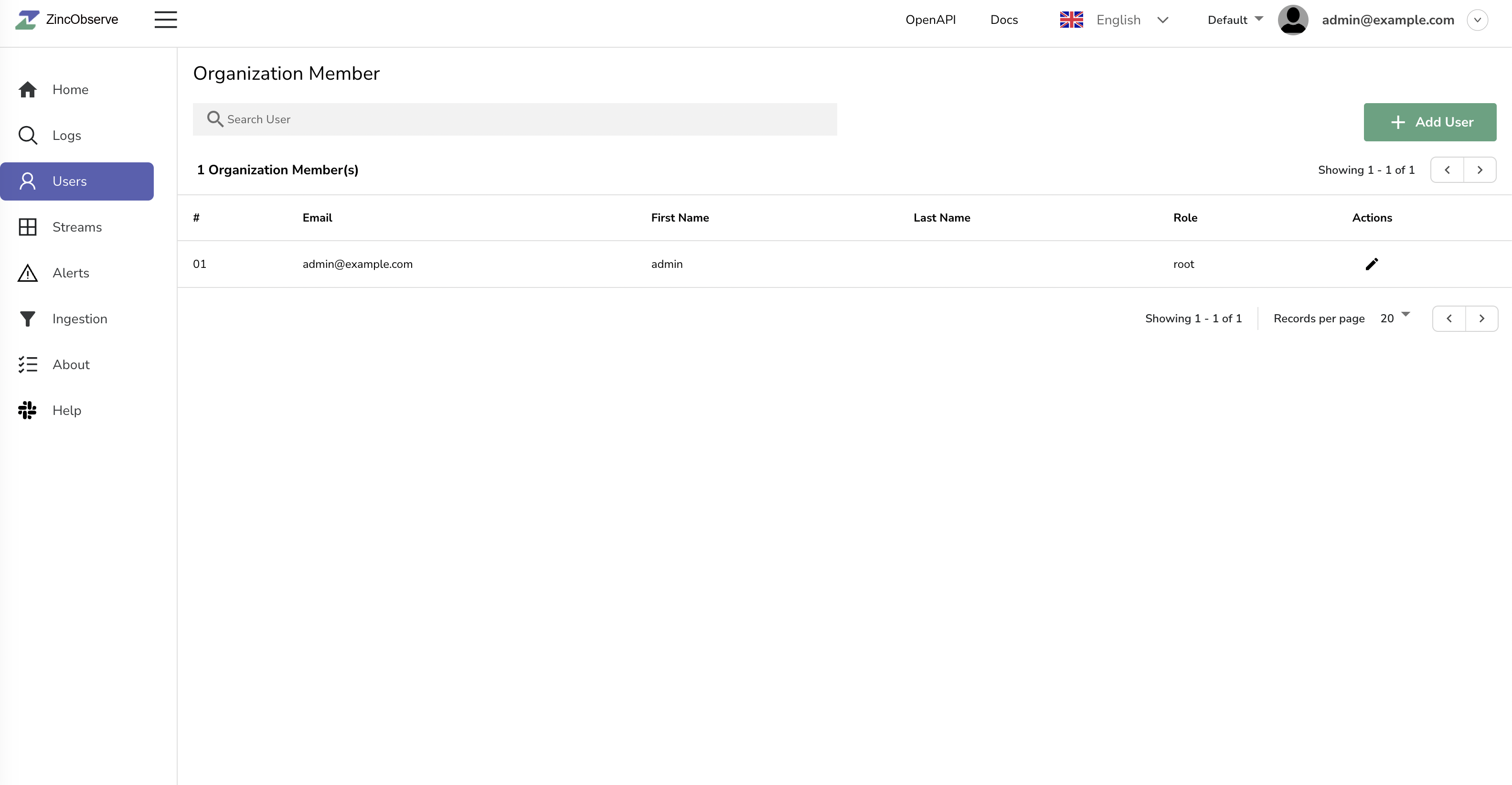
Task: Select the Users sidebar item
Action: (x=77, y=181)
